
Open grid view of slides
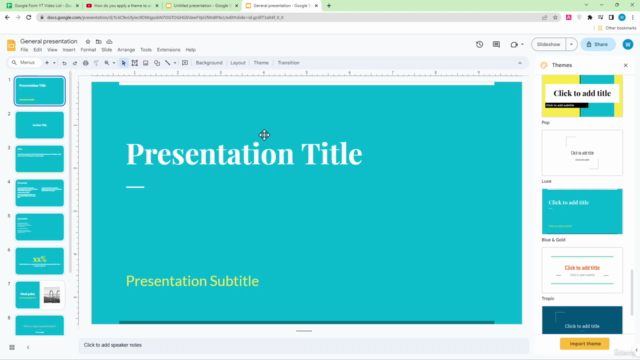[12, 347]
